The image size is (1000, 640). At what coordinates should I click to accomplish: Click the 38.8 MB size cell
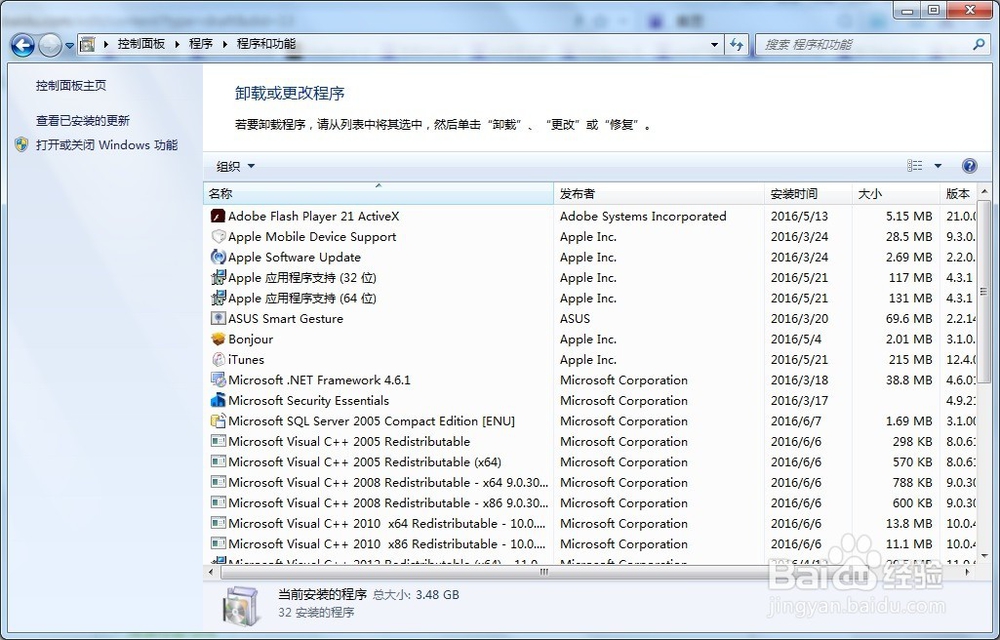point(909,380)
